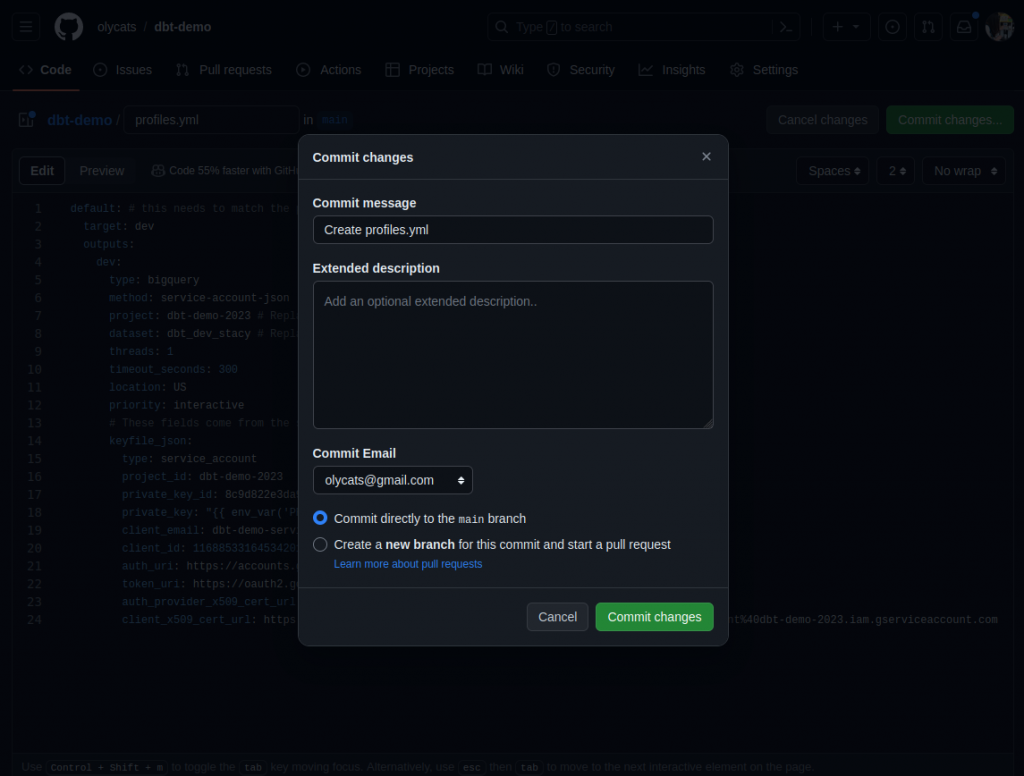Viewport: 1024px width, 776px height.
Task: Click the Type / to search box
Action: point(643,27)
